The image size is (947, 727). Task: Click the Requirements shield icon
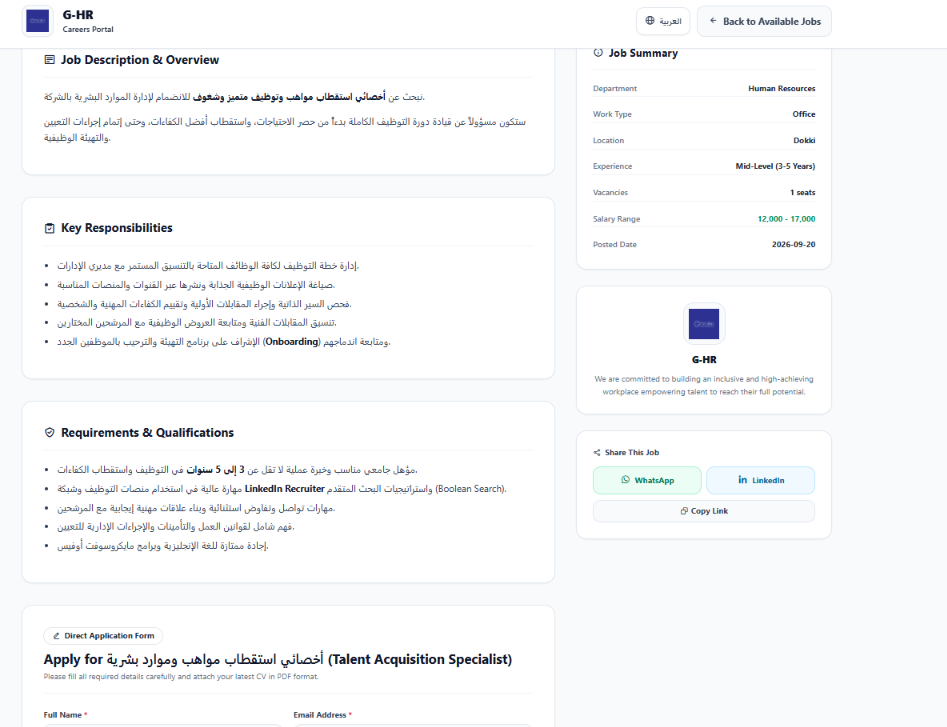(x=50, y=433)
